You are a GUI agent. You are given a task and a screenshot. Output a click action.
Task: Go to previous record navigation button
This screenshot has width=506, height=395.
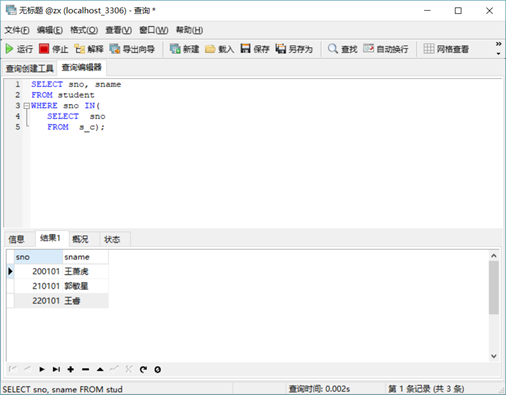pyautogui.click(x=27, y=369)
